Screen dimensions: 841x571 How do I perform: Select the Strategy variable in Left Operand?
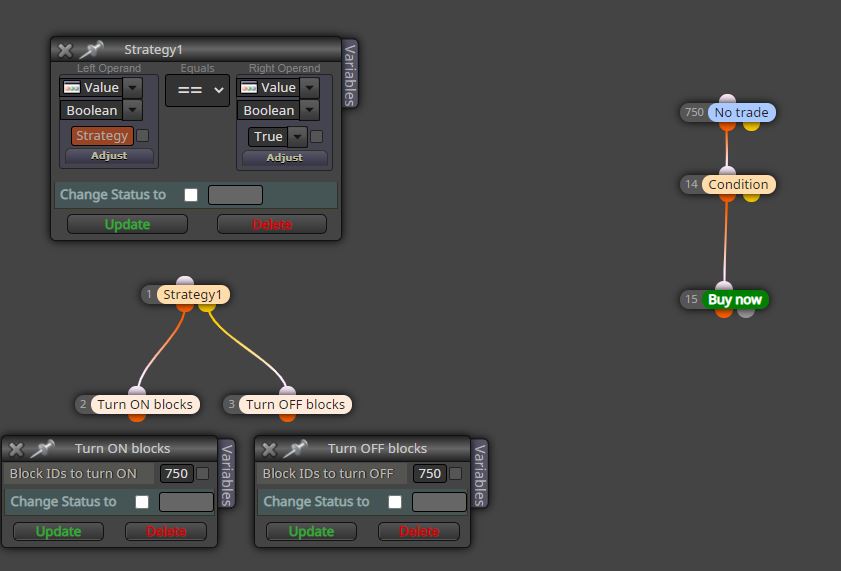coord(102,136)
